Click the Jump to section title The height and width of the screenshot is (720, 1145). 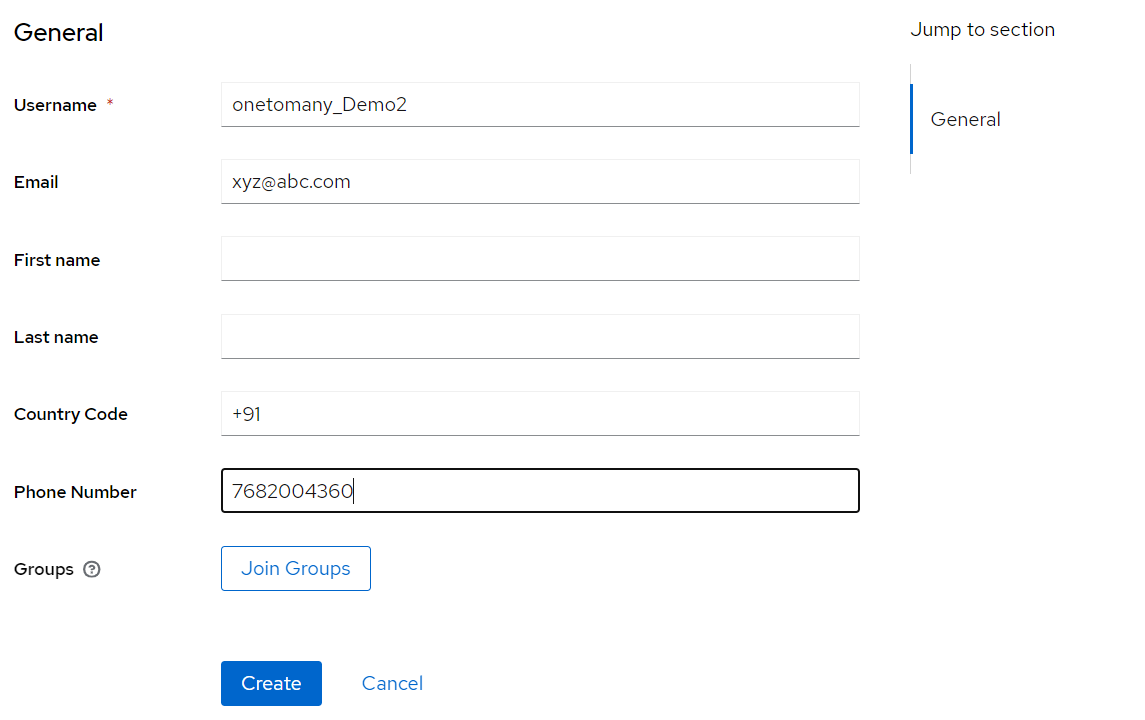[x=982, y=30]
